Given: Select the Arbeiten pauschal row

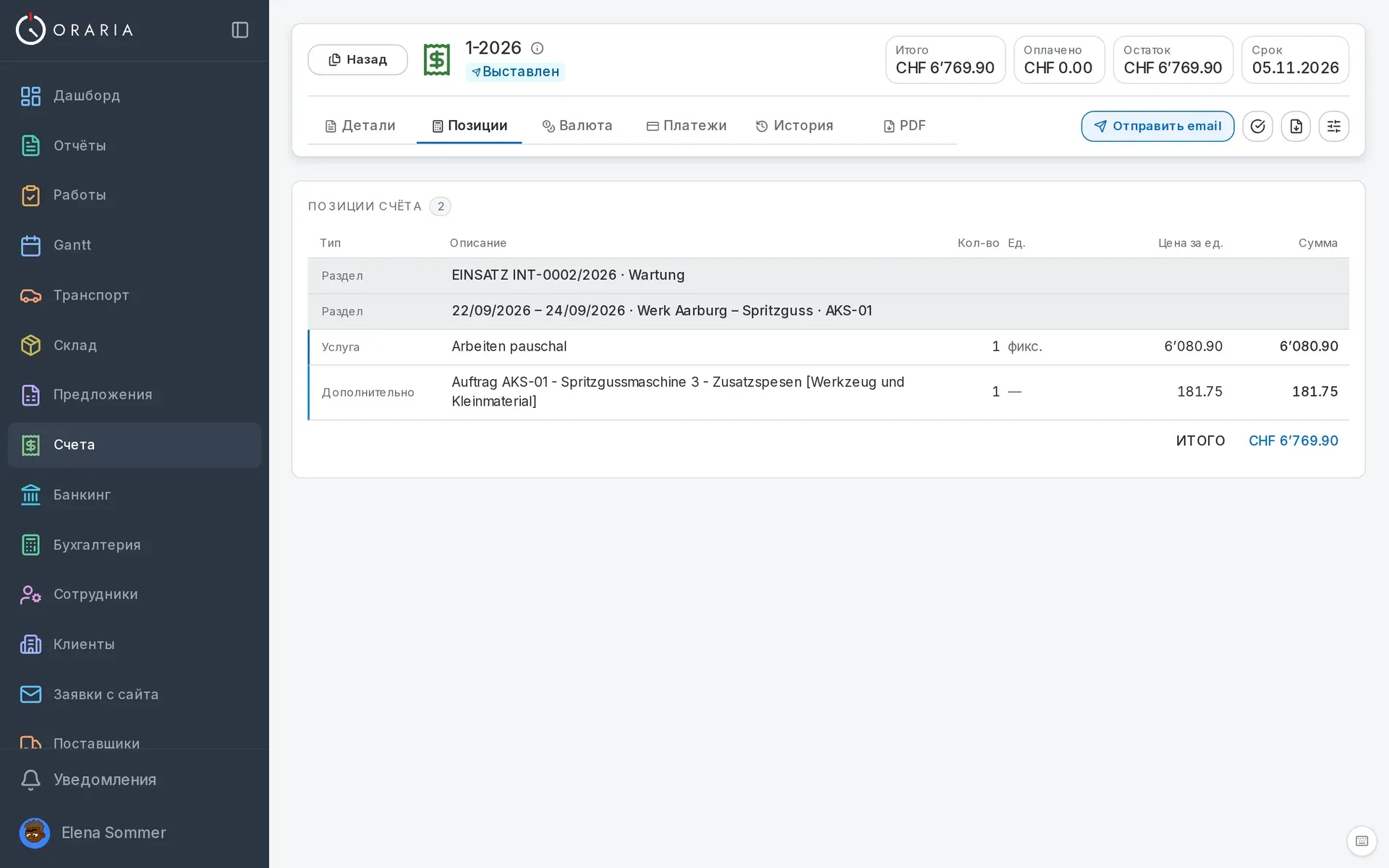Looking at the screenshot, I should (x=828, y=347).
